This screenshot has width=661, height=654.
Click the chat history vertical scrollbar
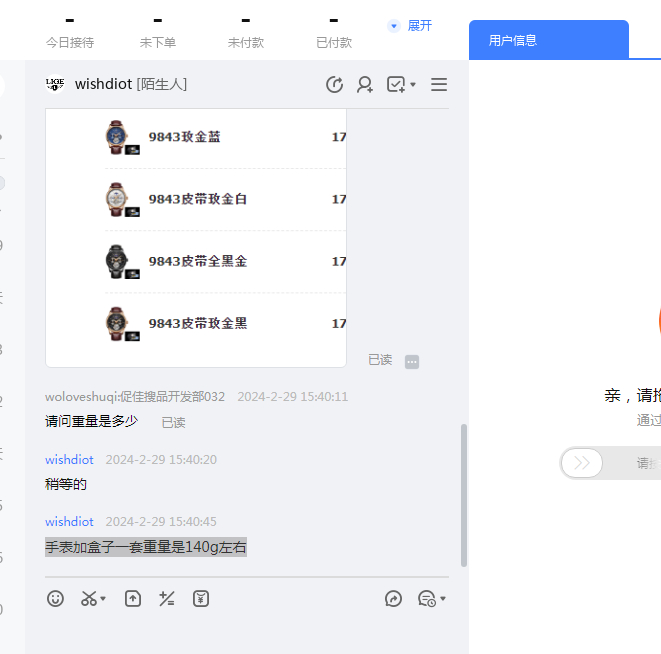coord(462,495)
